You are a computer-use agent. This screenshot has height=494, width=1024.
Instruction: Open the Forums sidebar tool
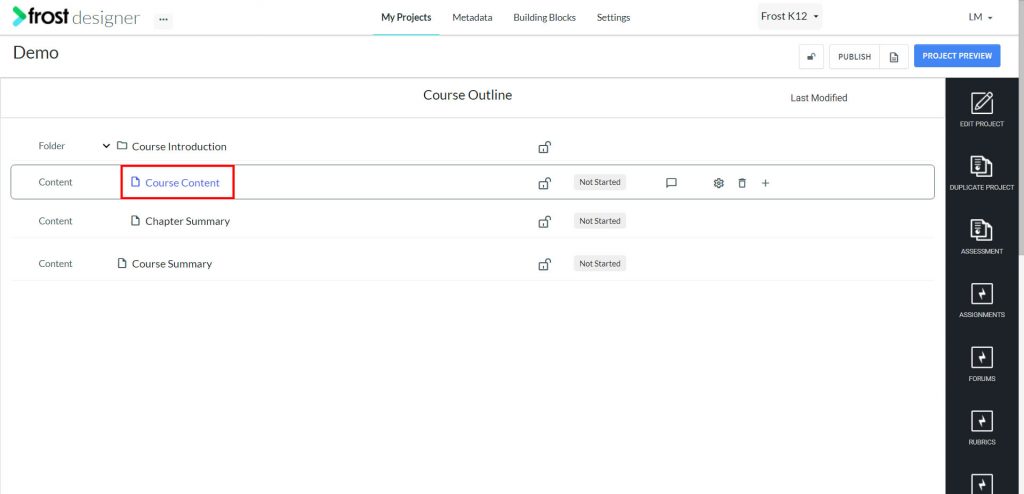point(981,358)
